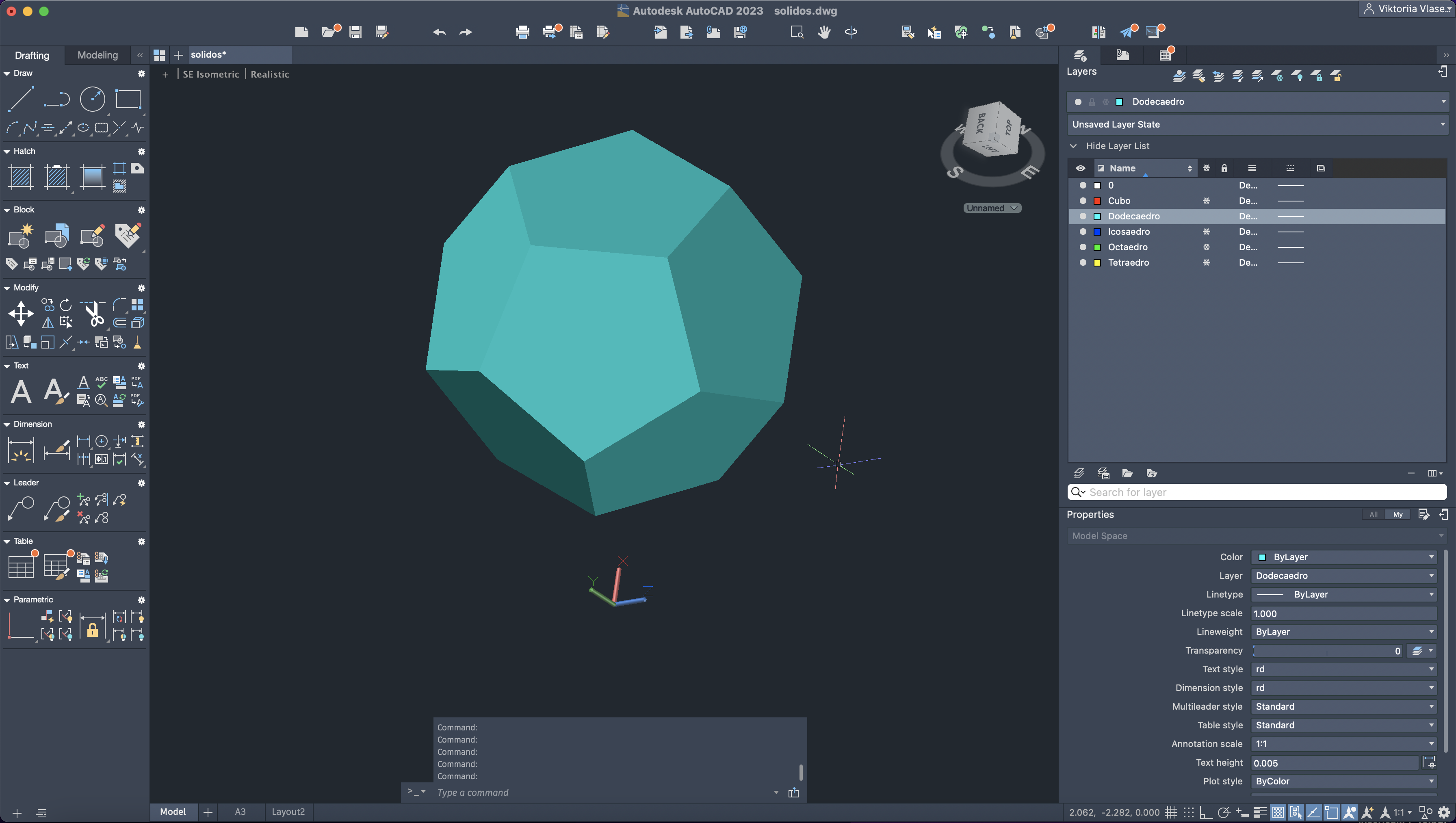Select the Line tool in Draw panel

[x=21, y=99]
